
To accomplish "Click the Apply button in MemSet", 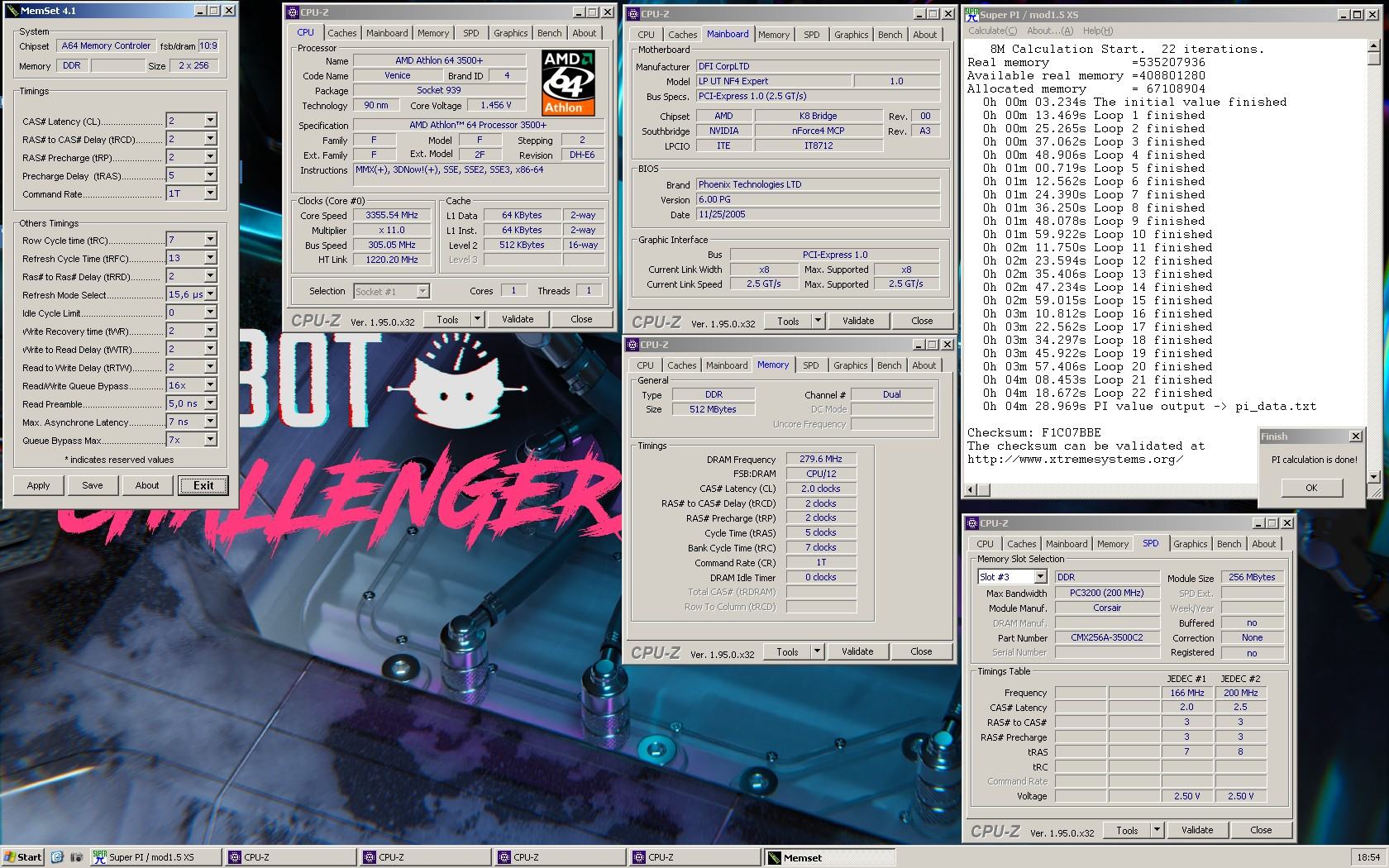I will 38,485.
